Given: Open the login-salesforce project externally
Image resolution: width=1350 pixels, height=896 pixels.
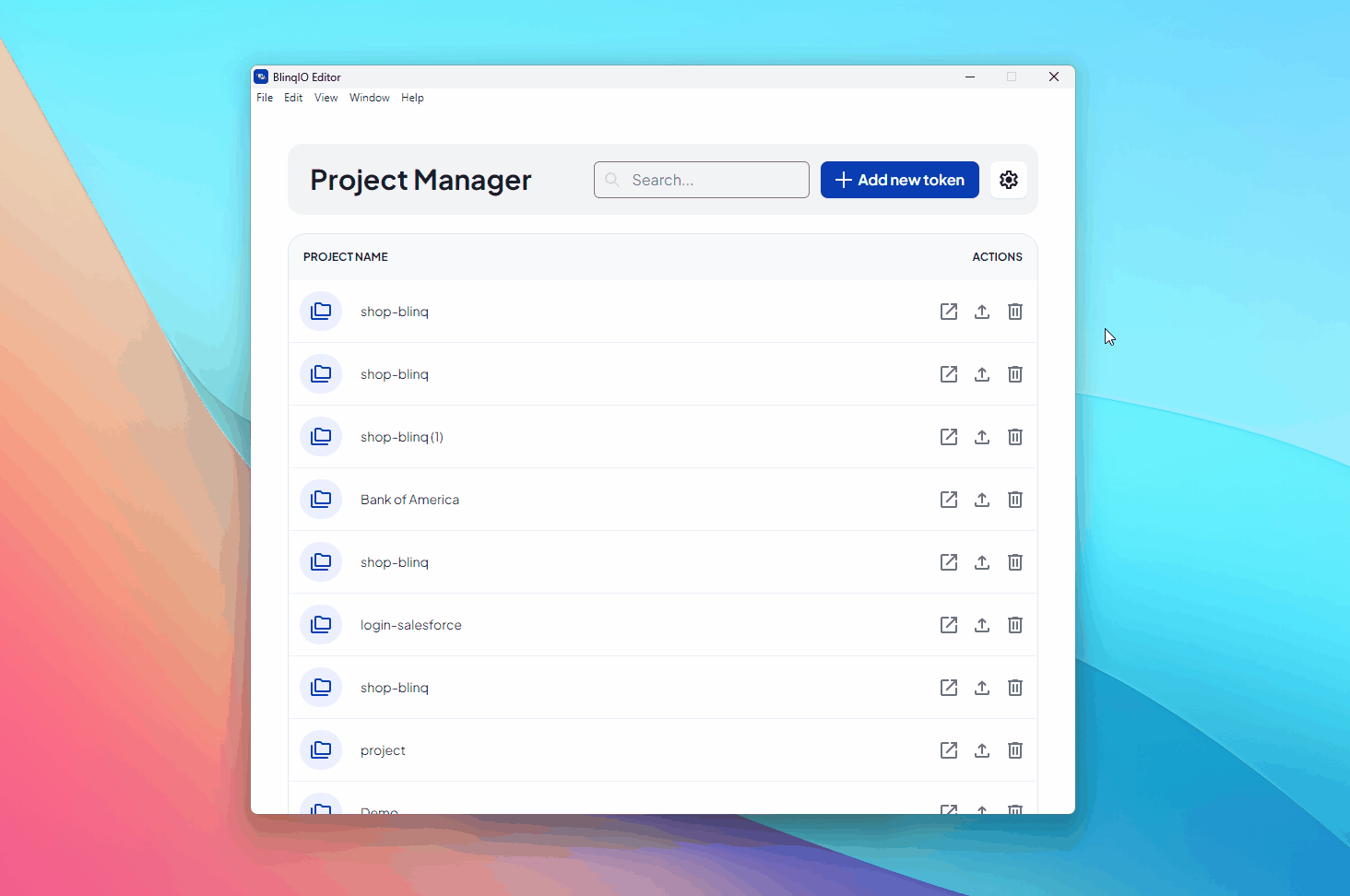Looking at the screenshot, I should pyautogui.click(x=949, y=625).
